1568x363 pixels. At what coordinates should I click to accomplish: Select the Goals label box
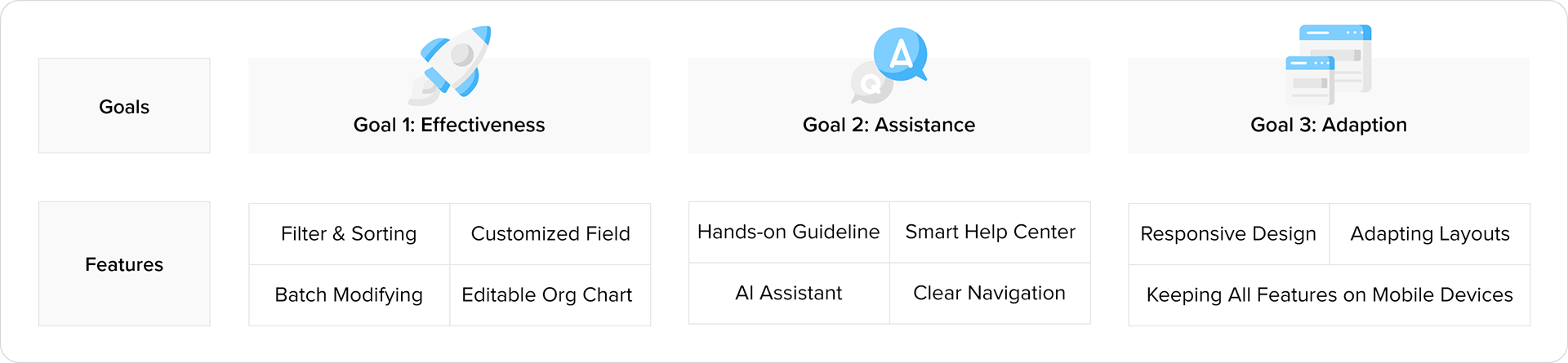tap(124, 106)
